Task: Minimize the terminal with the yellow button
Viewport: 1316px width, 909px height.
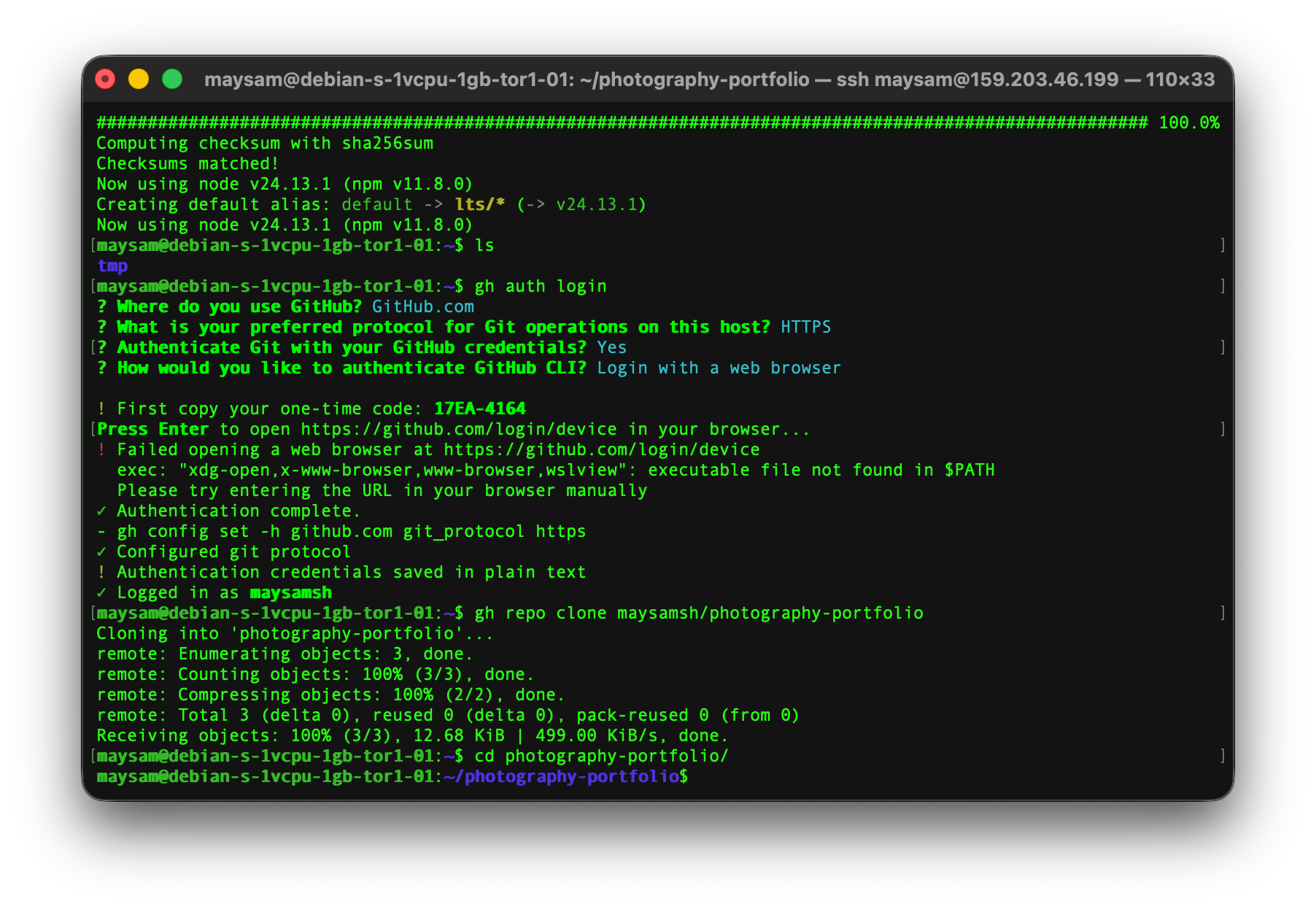Action: point(139,79)
